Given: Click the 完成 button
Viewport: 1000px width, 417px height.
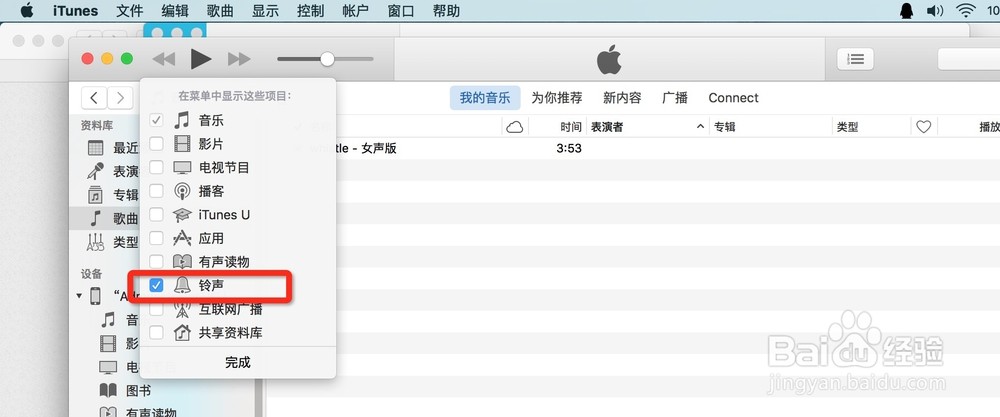Looking at the screenshot, I should pyautogui.click(x=238, y=362).
